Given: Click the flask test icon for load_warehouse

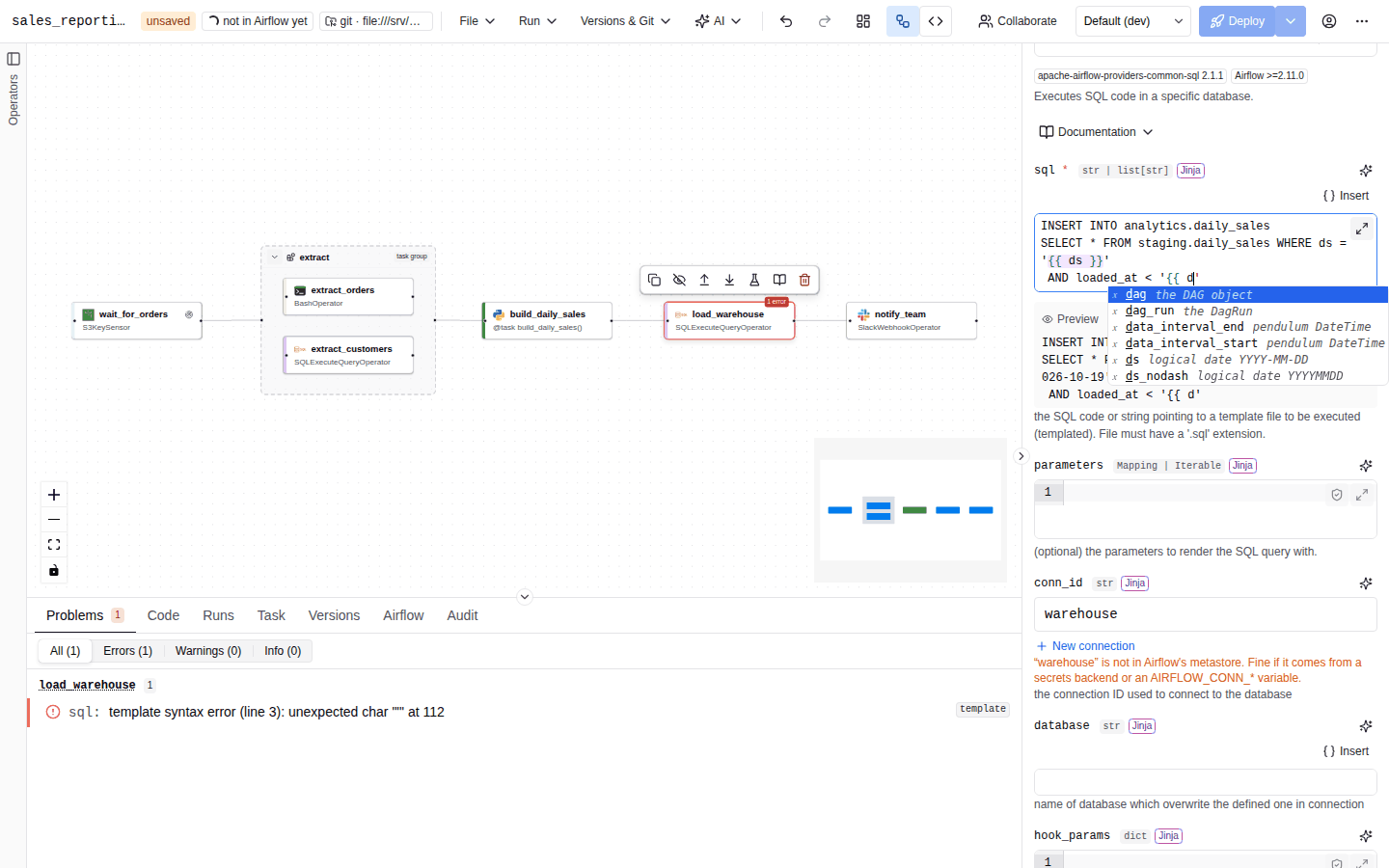Looking at the screenshot, I should click(x=754, y=280).
